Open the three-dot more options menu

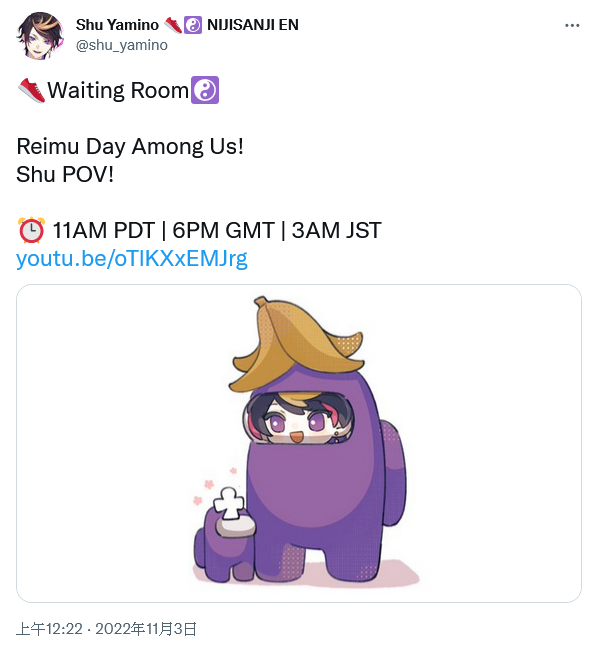(572, 25)
